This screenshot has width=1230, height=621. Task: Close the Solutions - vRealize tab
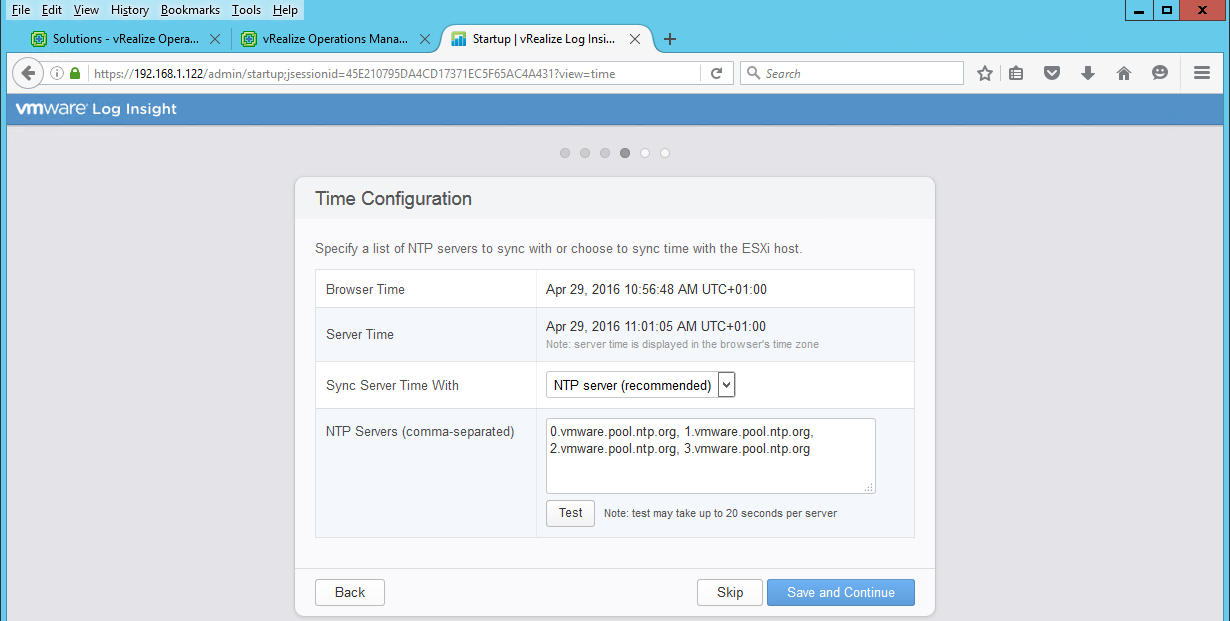[215, 39]
